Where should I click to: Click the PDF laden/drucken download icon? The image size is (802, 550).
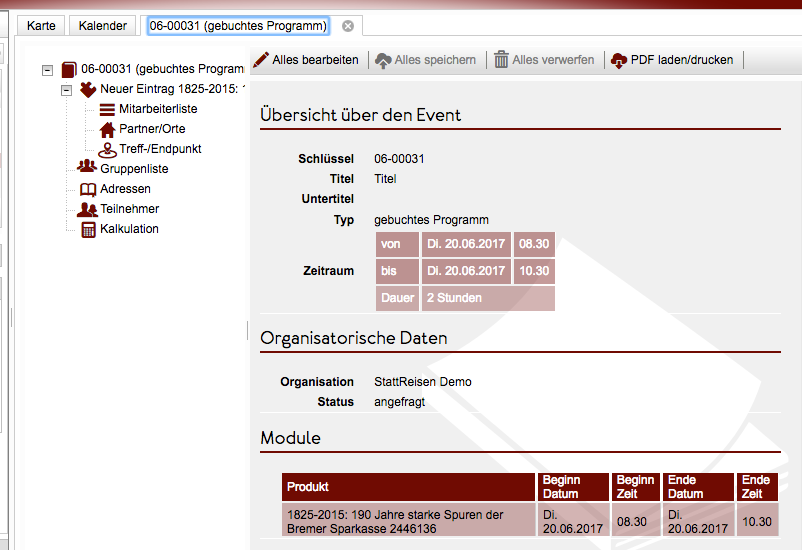pyautogui.click(x=619, y=60)
